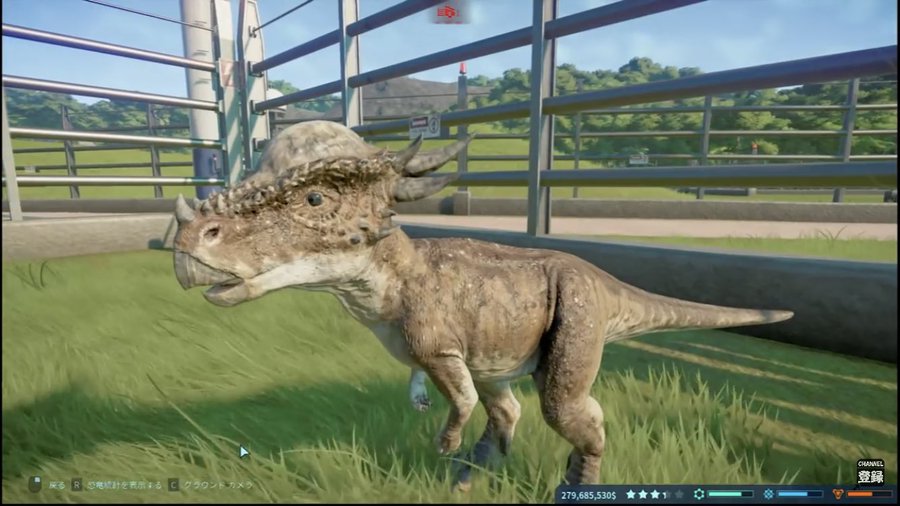The width and height of the screenshot is (900, 506).
Task: Click the 279,685,530$ money display
Action: (x=588, y=495)
